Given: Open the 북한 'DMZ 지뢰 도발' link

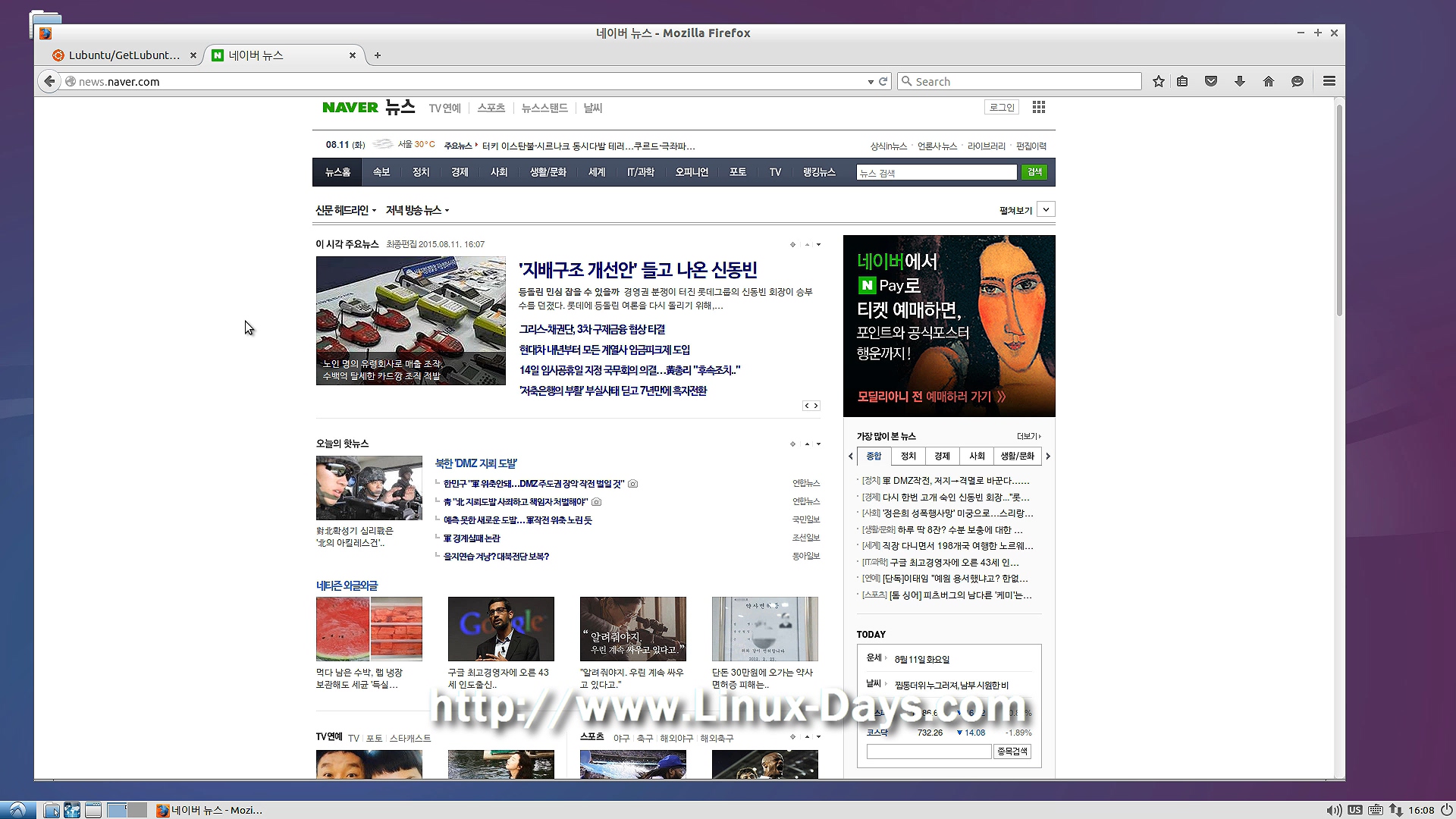Looking at the screenshot, I should pos(475,463).
